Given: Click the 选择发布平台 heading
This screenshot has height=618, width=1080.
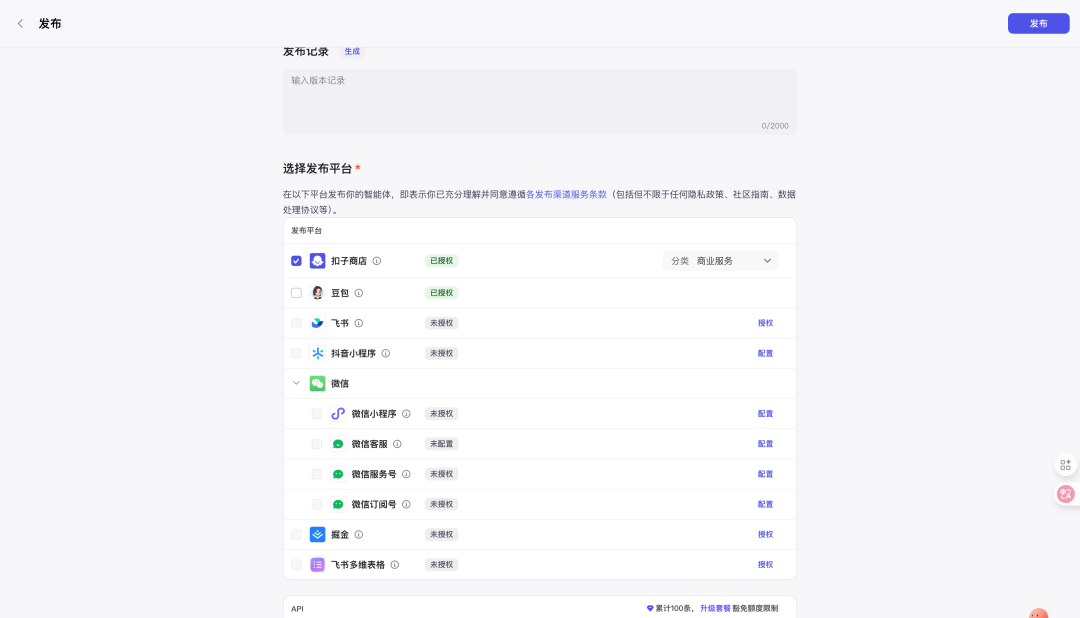Looking at the screenshot, I should pyautogui.click(x=318, y=169).
